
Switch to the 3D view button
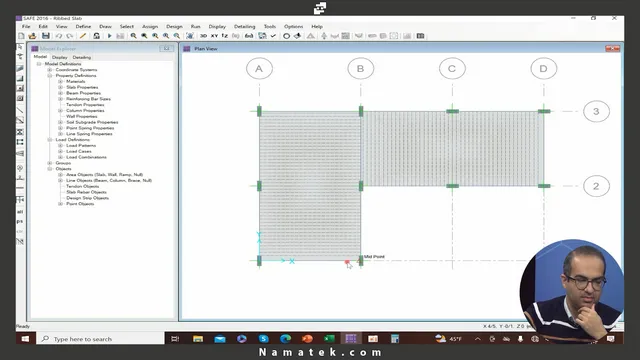203,36
